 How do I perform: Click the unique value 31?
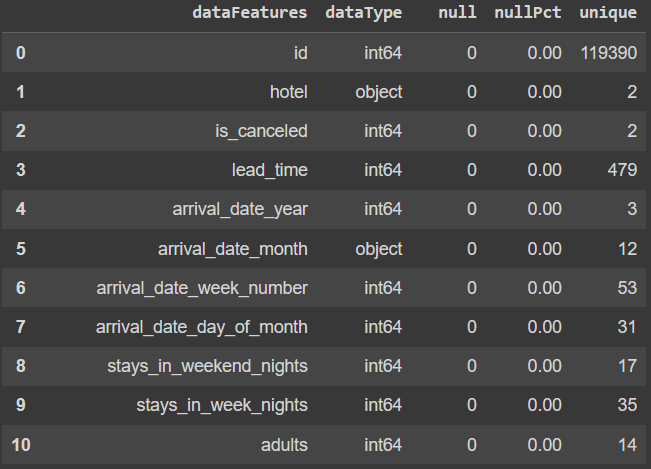pos(627,327)
